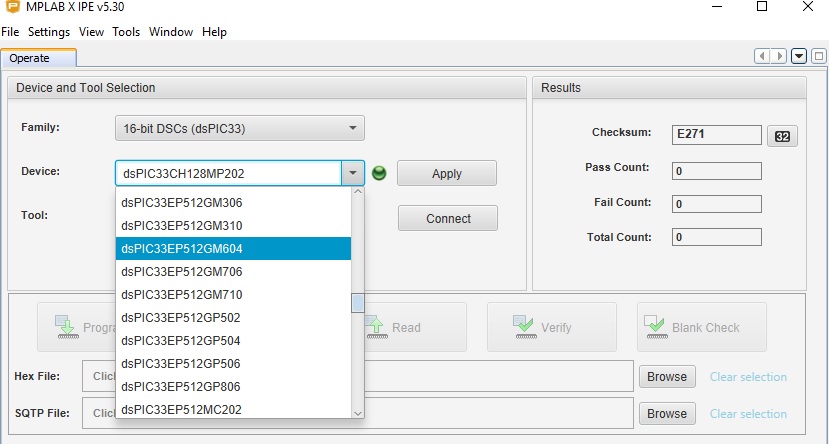This screenshot has height=444, width=829.
Task: Choose dsPIC33EP512GP806 in the dropdown list
Action: (x=233, y=386)
